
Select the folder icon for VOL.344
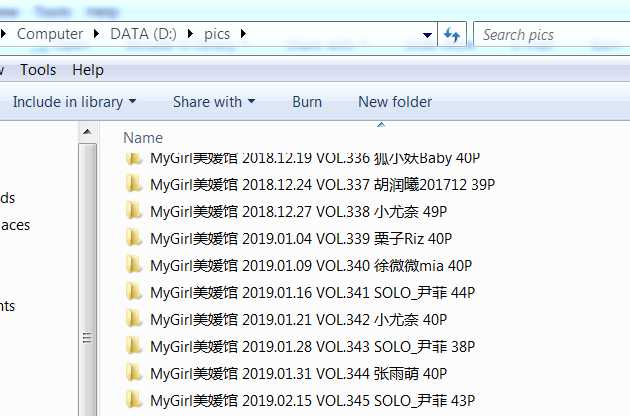point(133,373)
